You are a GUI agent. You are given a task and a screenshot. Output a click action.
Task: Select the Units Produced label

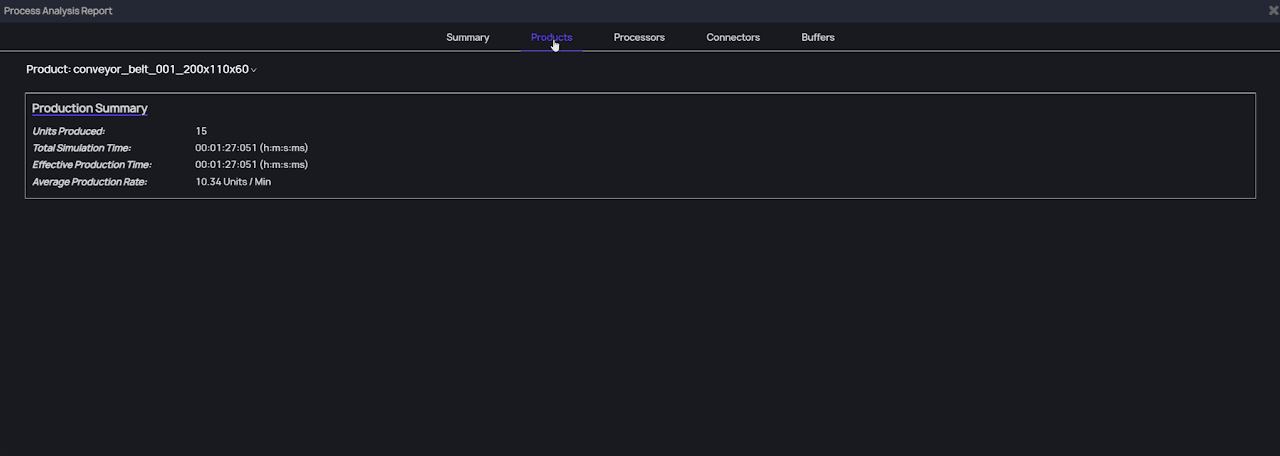click(68, 131)
